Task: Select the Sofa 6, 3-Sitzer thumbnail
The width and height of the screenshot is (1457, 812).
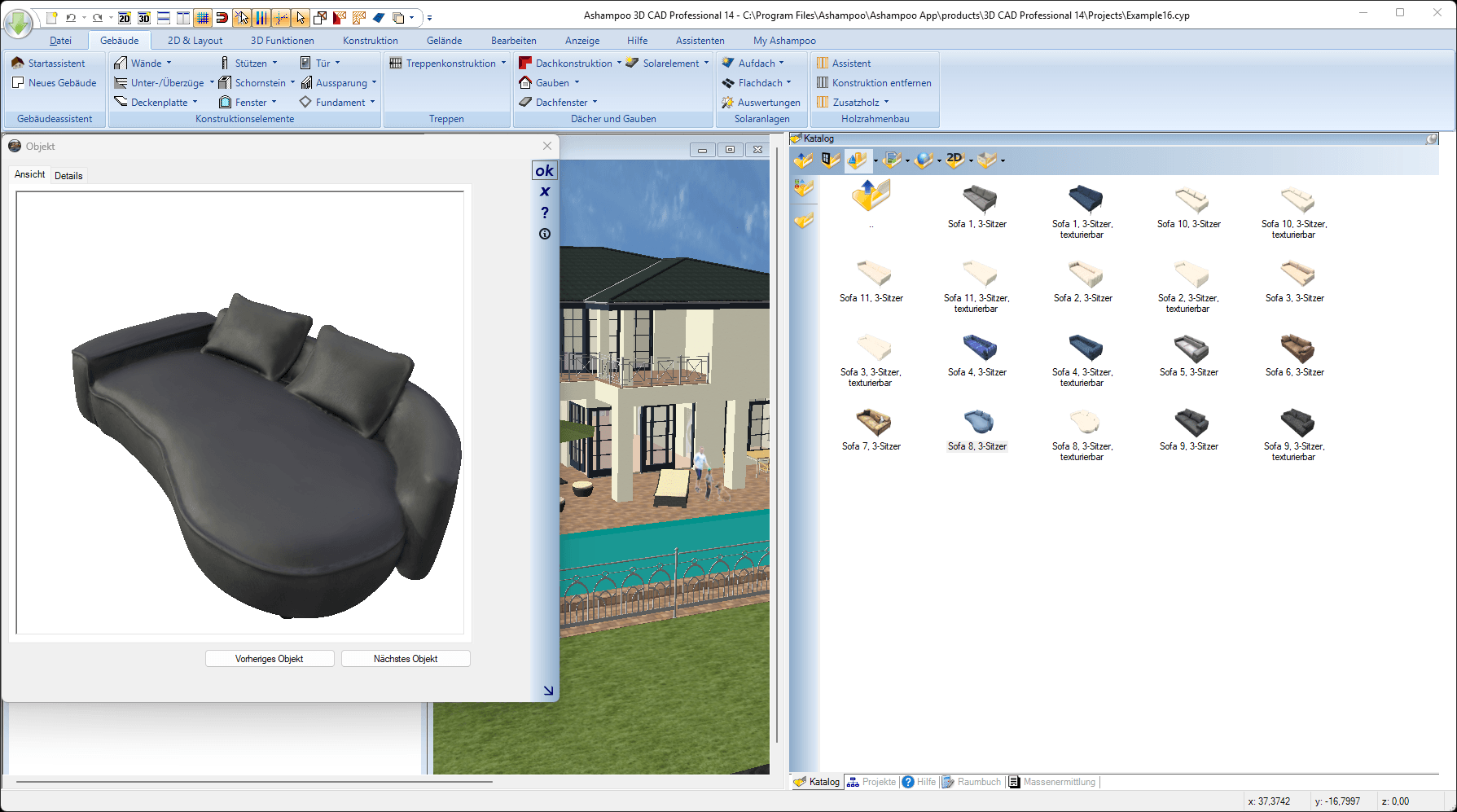Action: (1296, 349)
